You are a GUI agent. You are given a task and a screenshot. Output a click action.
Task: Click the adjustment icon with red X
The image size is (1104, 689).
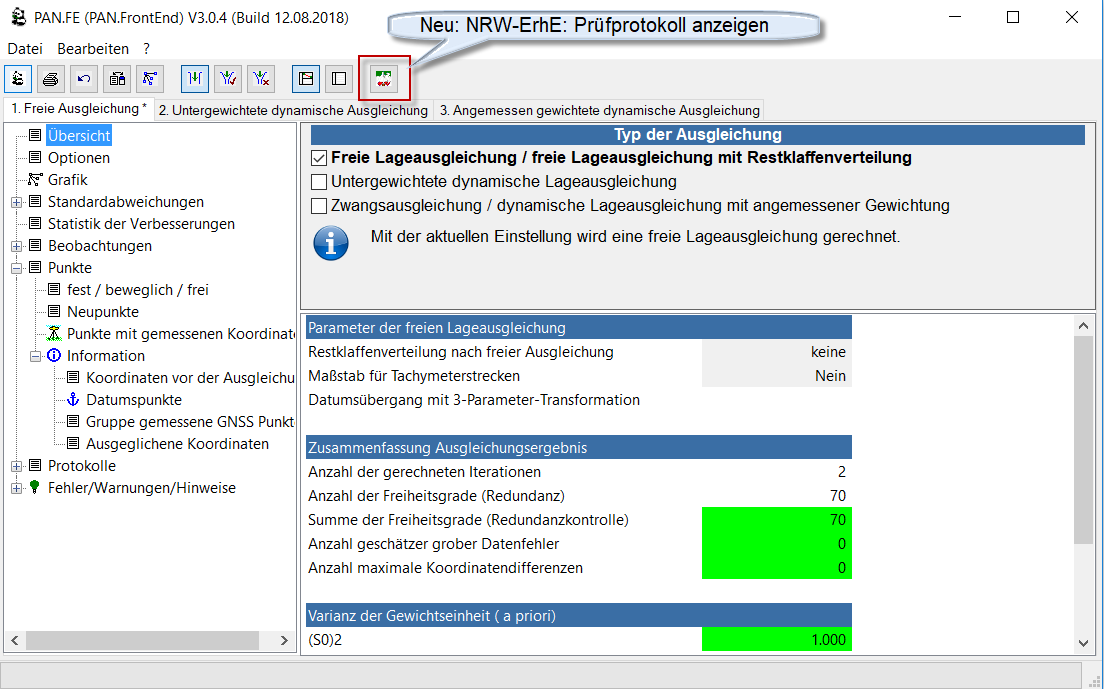click(261, 78)
